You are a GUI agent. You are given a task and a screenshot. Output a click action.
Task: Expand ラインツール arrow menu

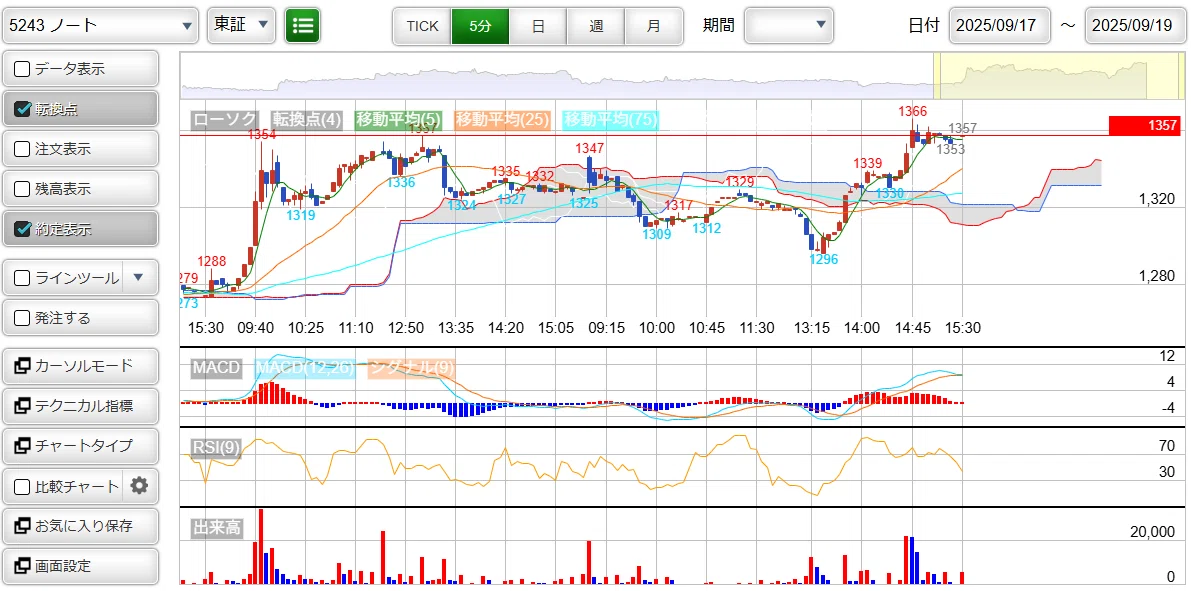tap(137, 278)
